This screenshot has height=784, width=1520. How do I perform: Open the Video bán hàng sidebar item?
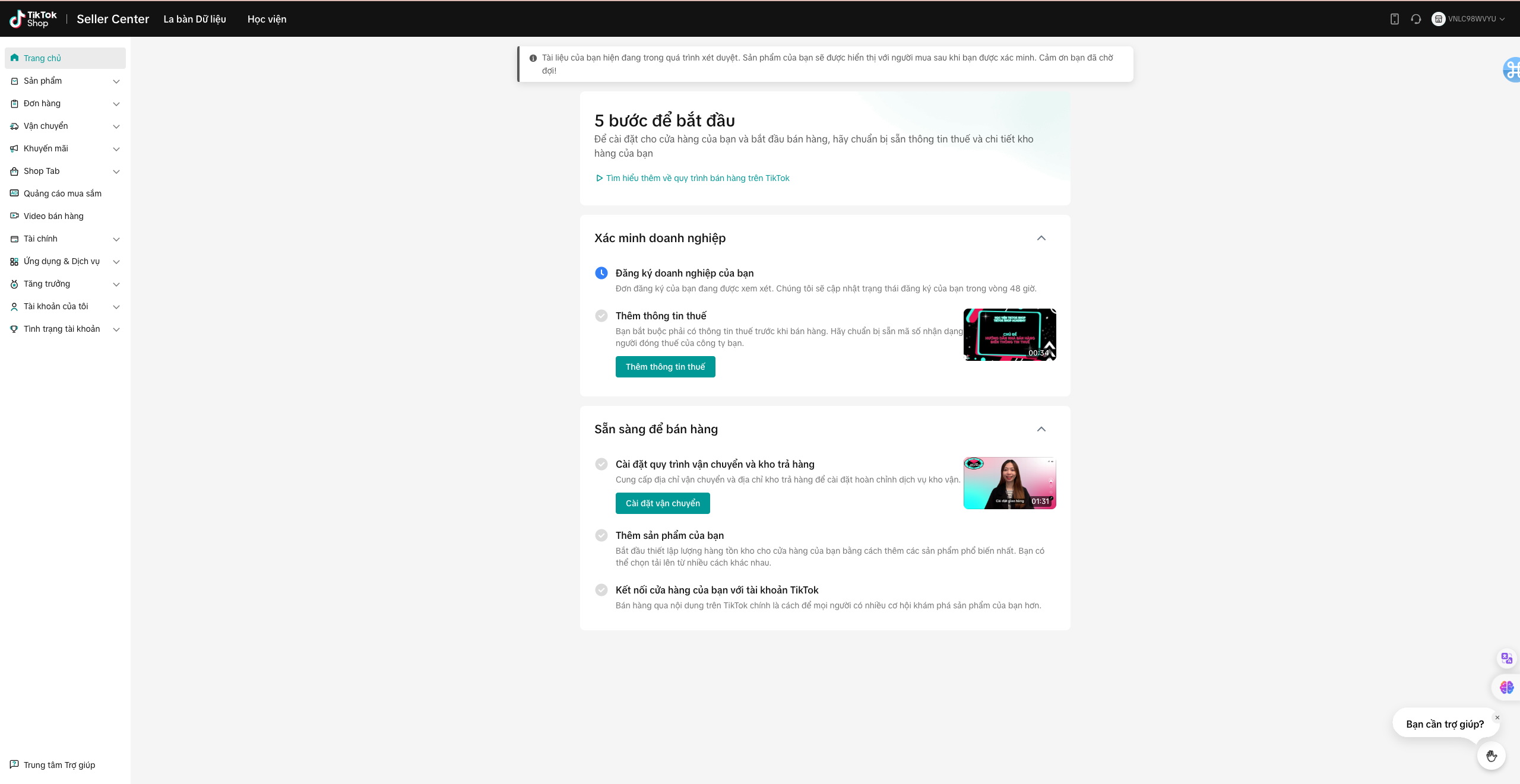(53, 216)
